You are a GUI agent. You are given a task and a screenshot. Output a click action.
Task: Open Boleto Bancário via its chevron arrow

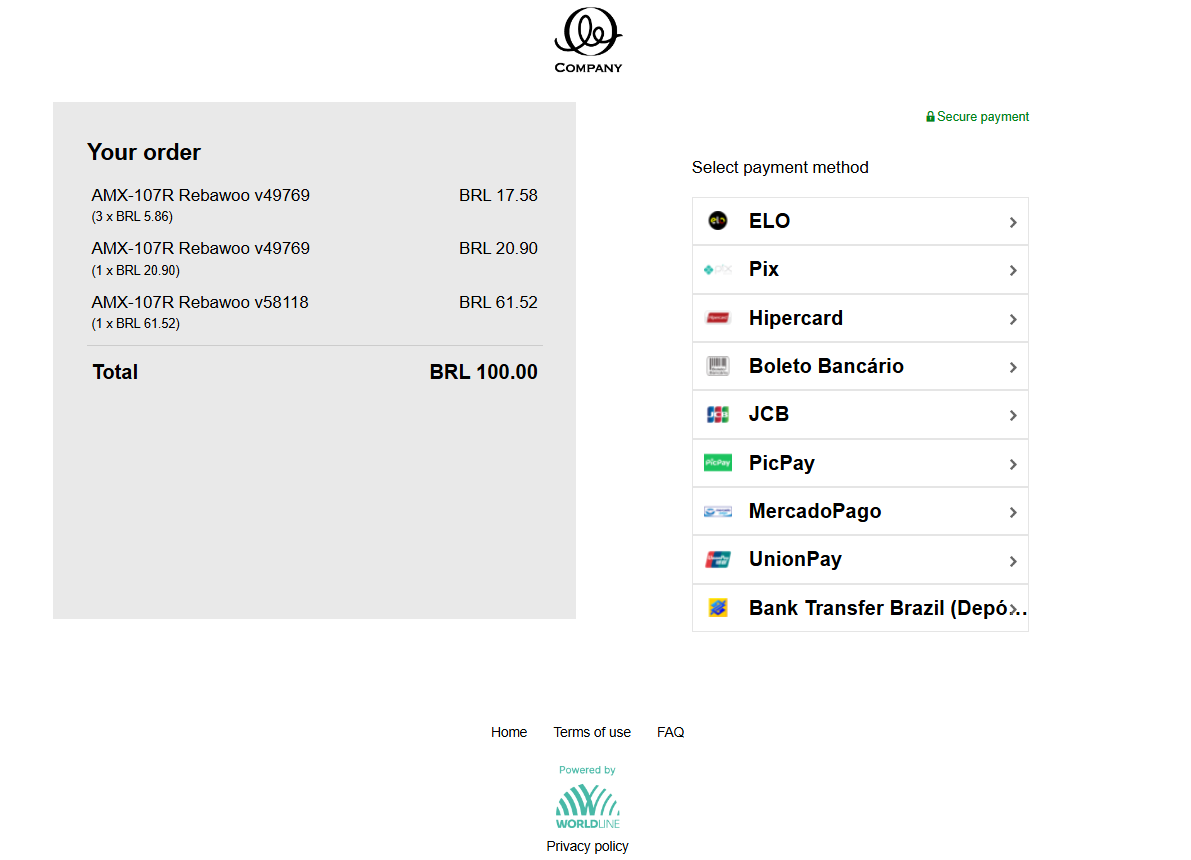point(1013,368)
